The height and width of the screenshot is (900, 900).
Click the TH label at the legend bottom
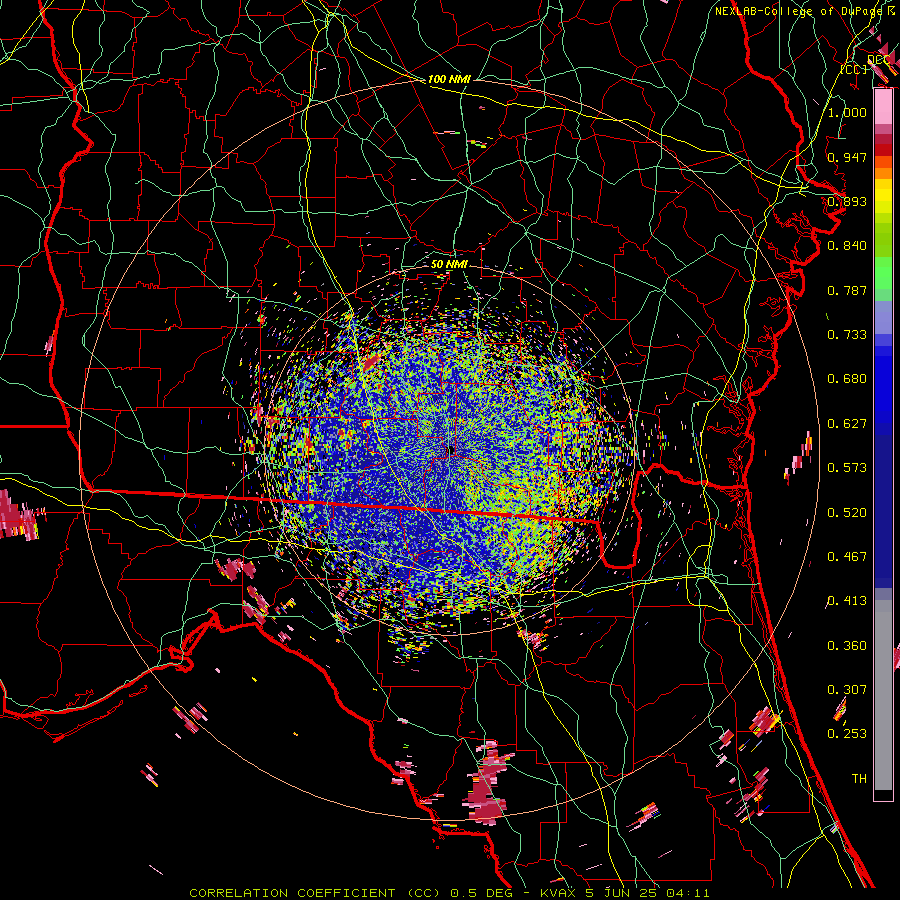[x=859, y=778]
